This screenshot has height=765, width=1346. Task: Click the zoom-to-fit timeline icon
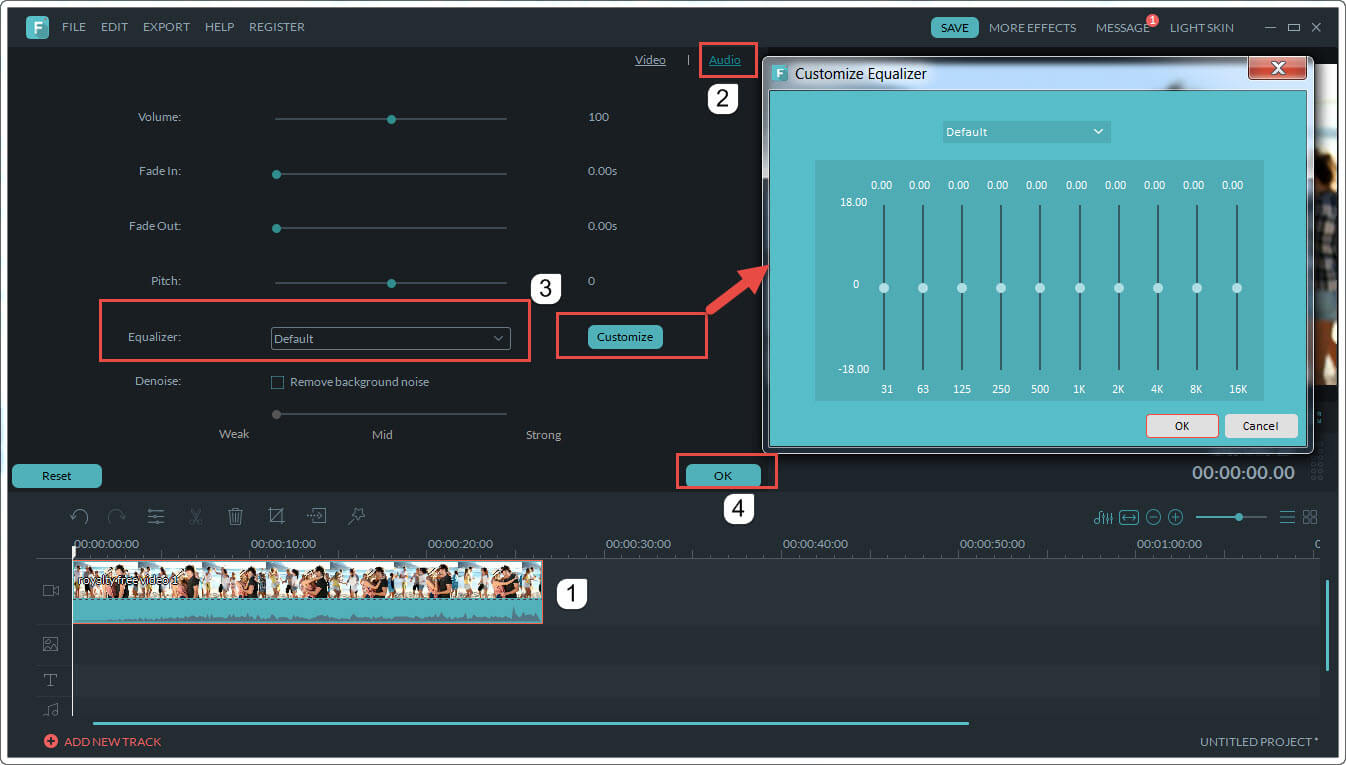[1129, 517]
